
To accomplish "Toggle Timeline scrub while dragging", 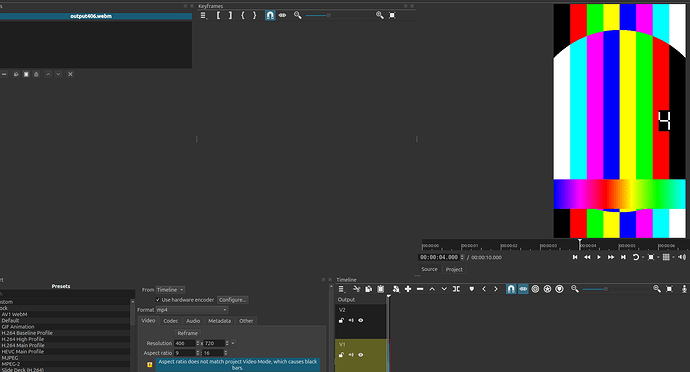I will (x=523, y=289).
